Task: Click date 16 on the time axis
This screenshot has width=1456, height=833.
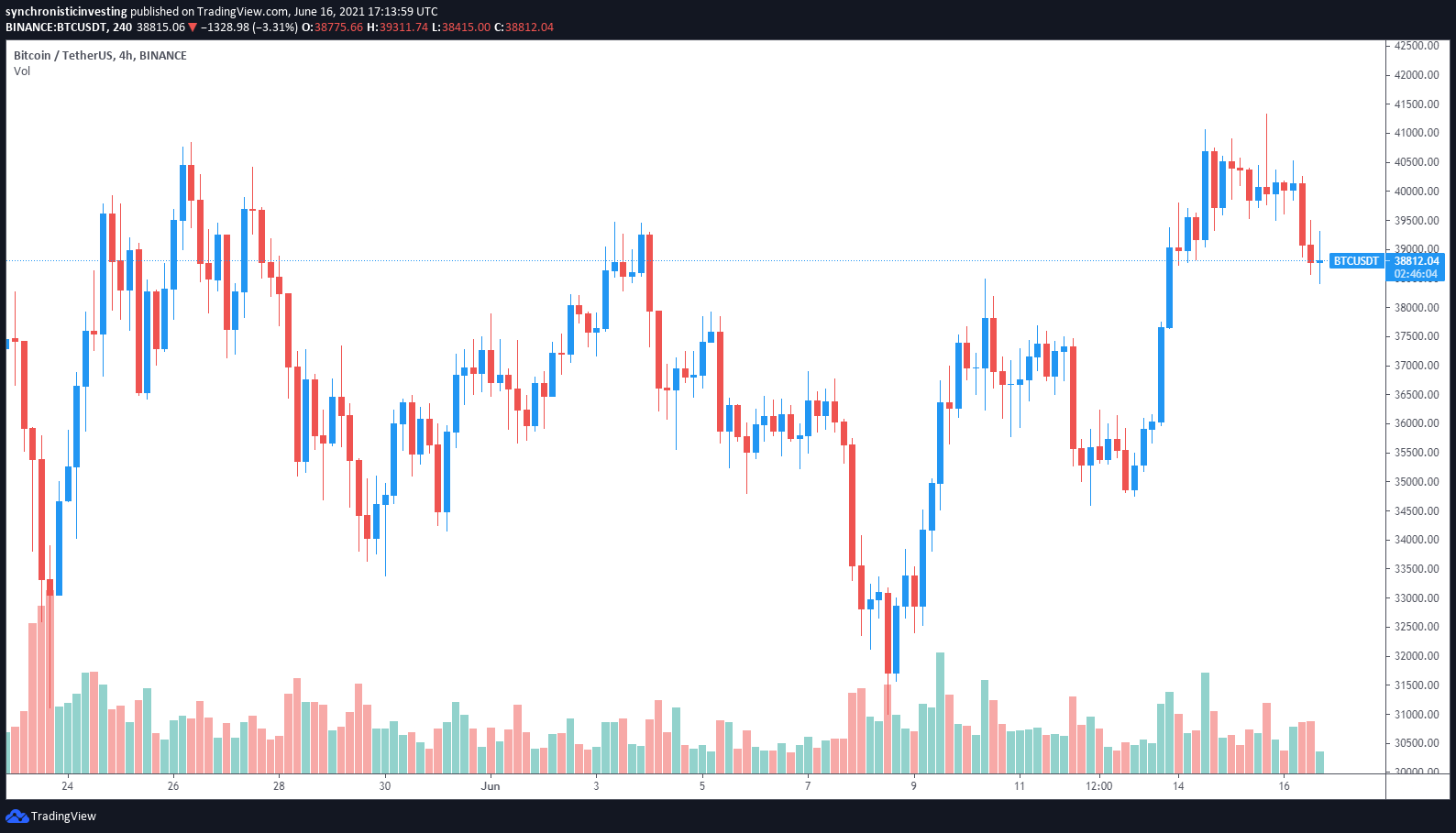Action: pos(1284,786)
